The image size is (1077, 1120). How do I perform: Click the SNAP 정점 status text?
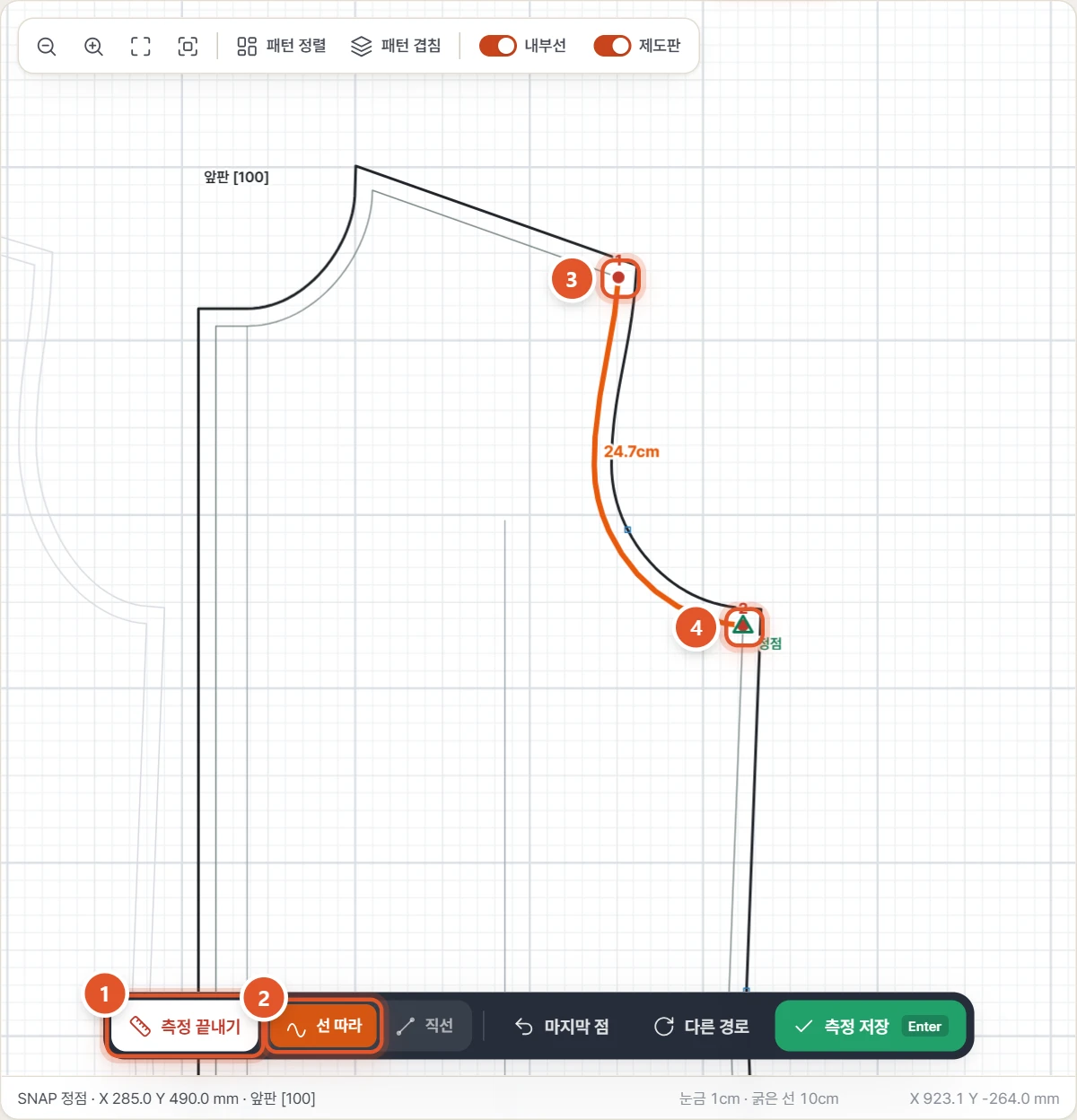point(167,1098)
